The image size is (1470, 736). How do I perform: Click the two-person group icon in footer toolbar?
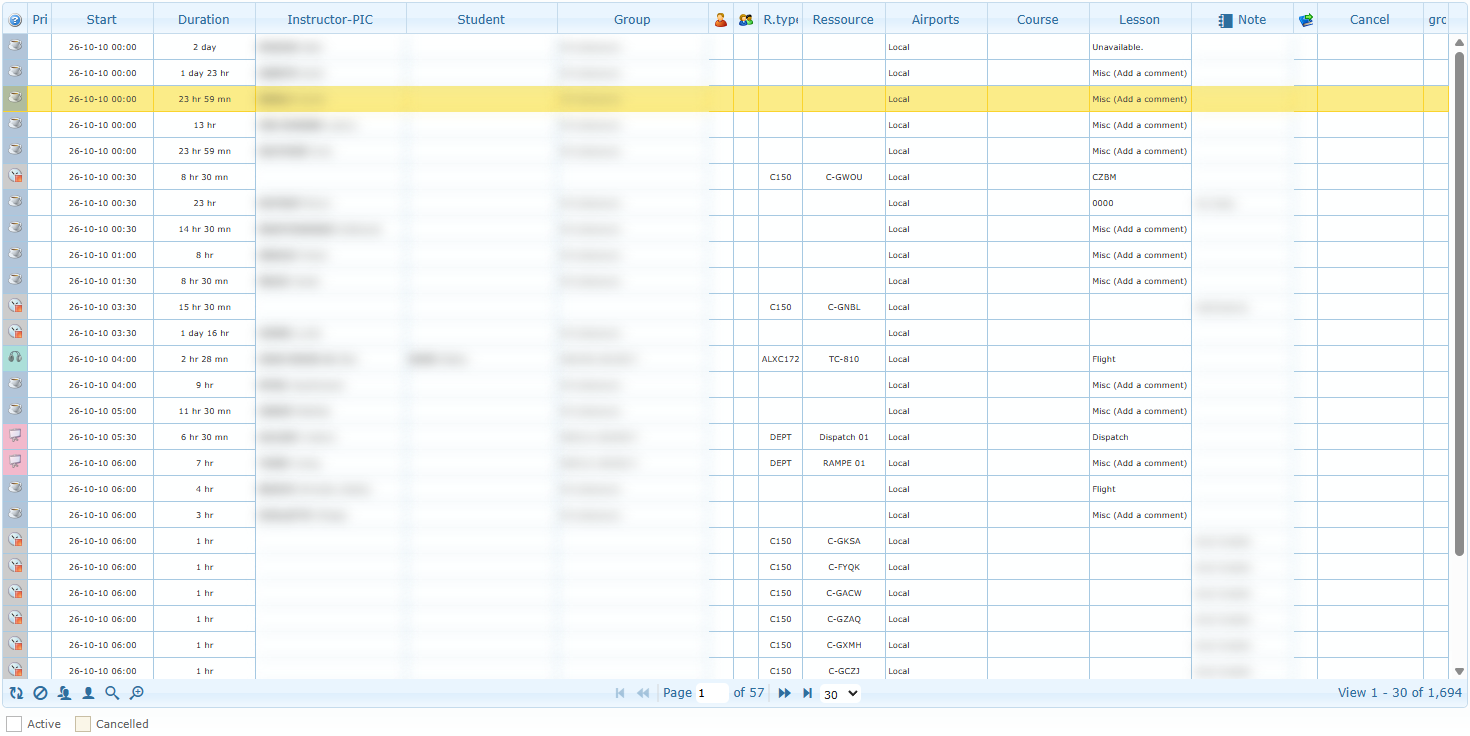[x=64, y=693]
